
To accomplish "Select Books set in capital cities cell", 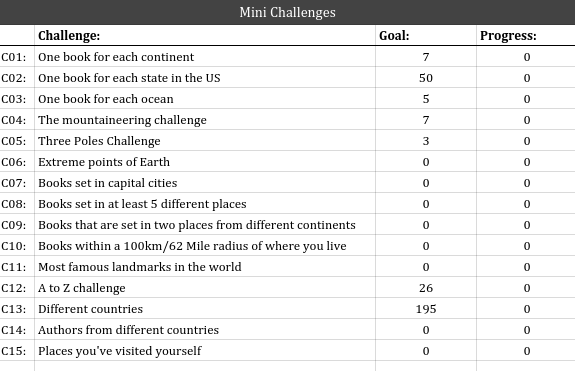I will point(205,183).
